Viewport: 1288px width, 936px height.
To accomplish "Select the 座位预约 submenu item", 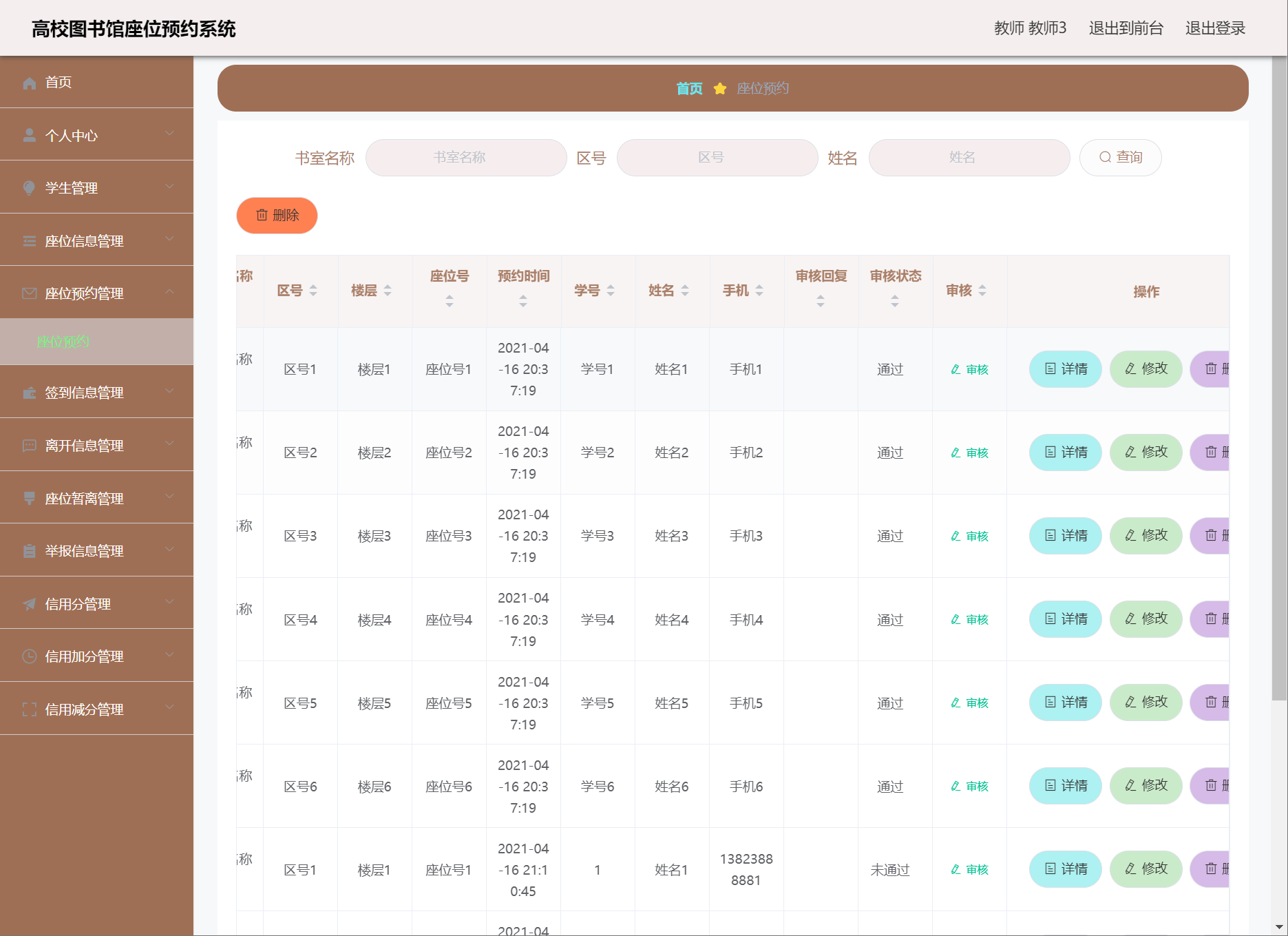I will pyautogui.click(x=96, y=342).
